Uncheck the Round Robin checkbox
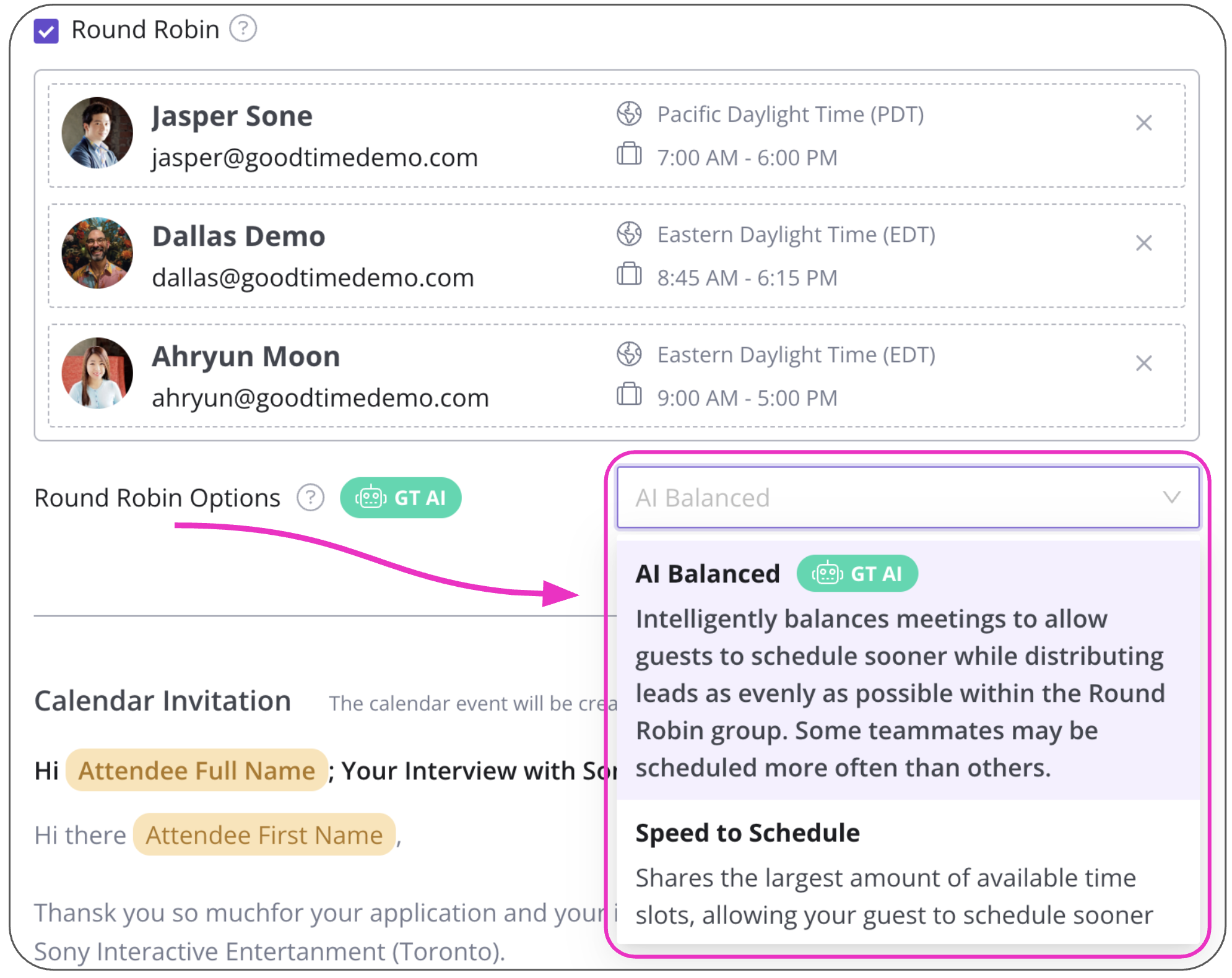 tap(46, 30)
